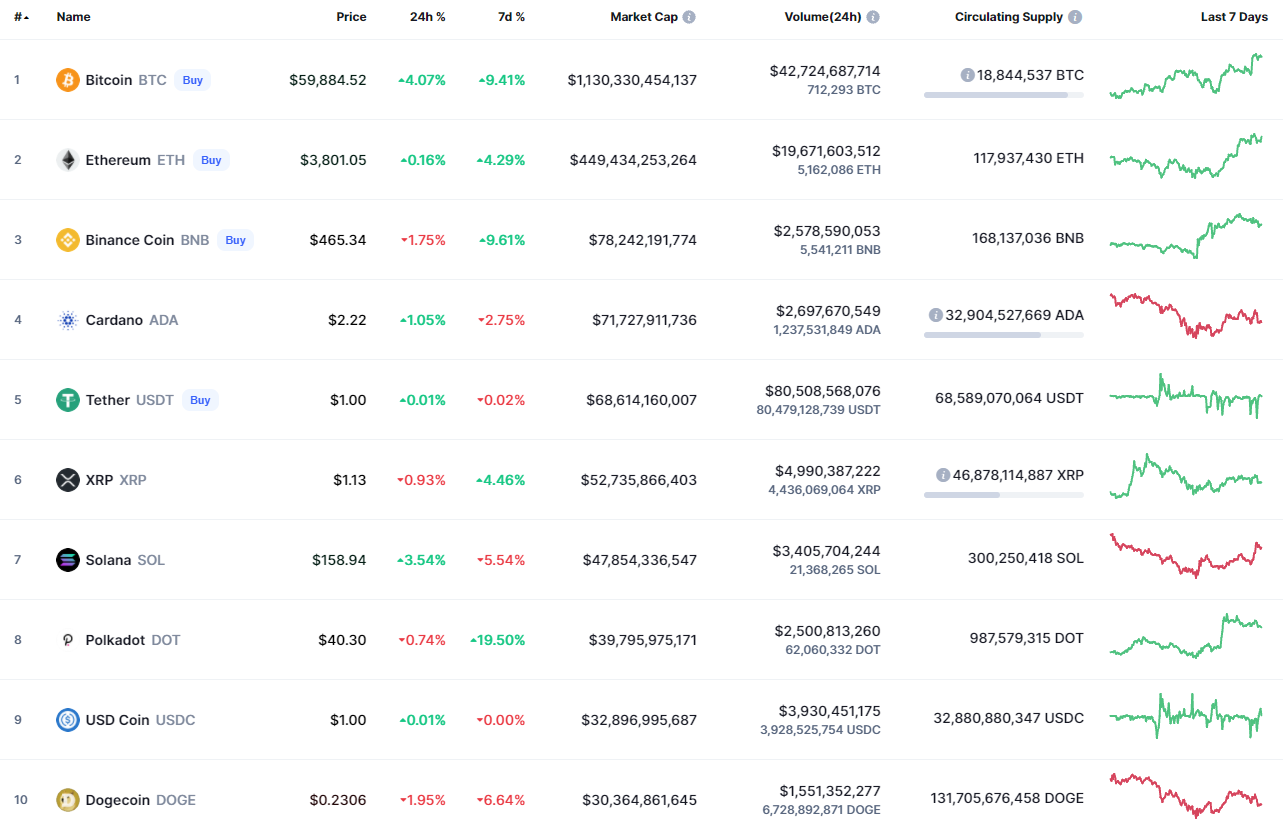
Task: Click the Last 7 Days column header
Action: pyautogui.click(x=1234, y=17)
